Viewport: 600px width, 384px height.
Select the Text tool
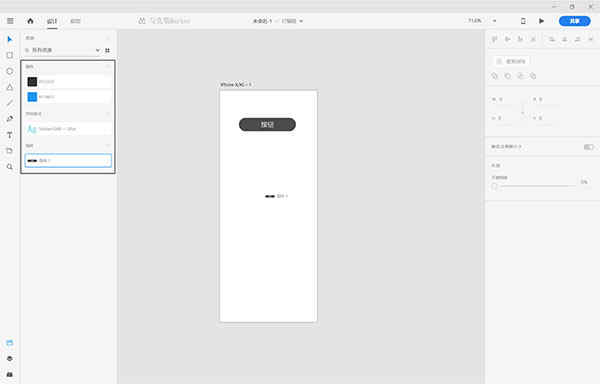pyautogui.click(x=10, y=135)
